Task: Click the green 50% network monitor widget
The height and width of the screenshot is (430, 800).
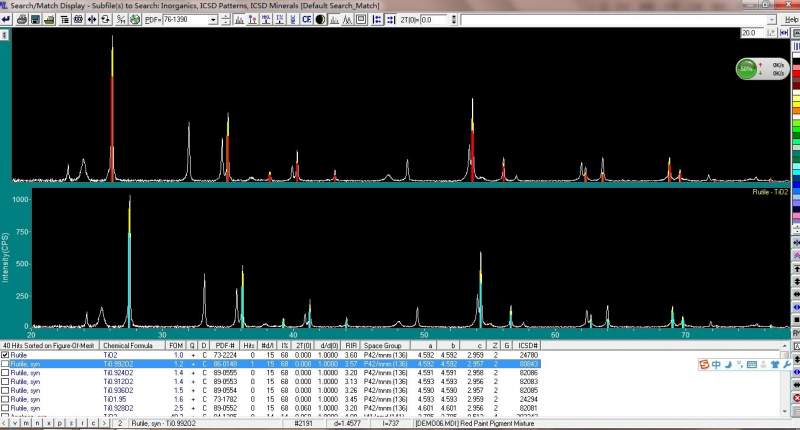Action: coord(762,69)
